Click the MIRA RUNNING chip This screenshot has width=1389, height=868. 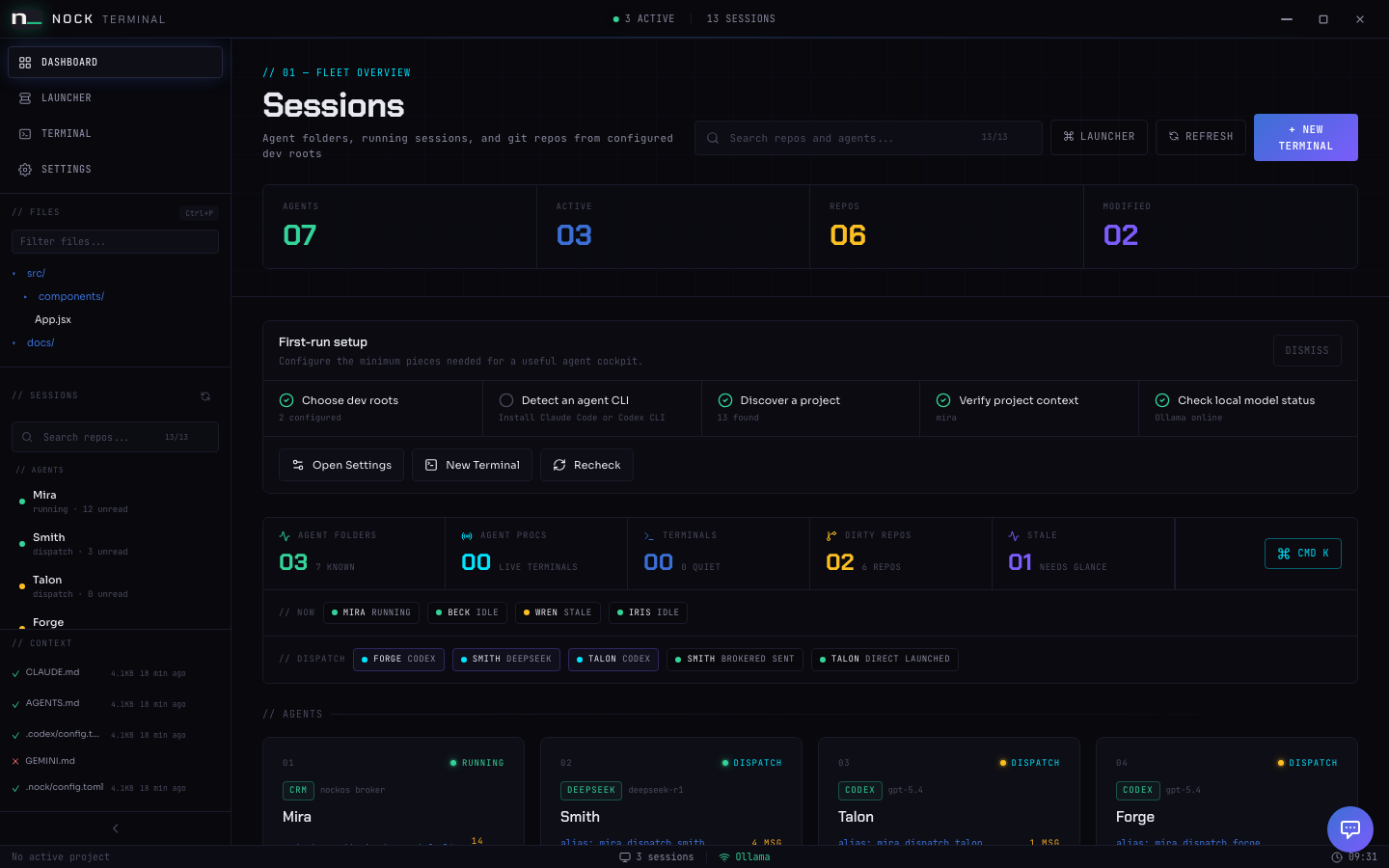coord(371,612)
